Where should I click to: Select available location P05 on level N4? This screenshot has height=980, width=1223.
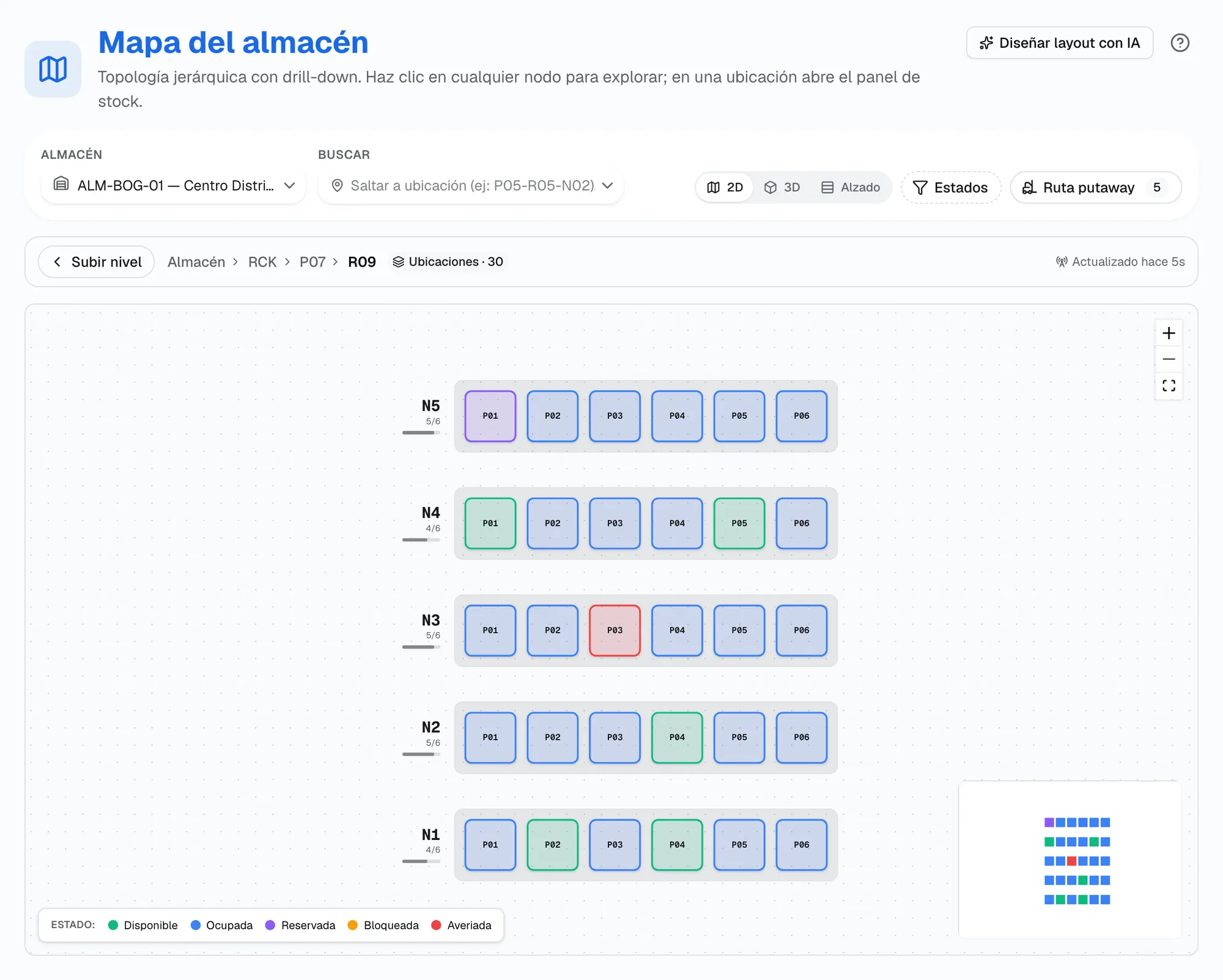739,523
